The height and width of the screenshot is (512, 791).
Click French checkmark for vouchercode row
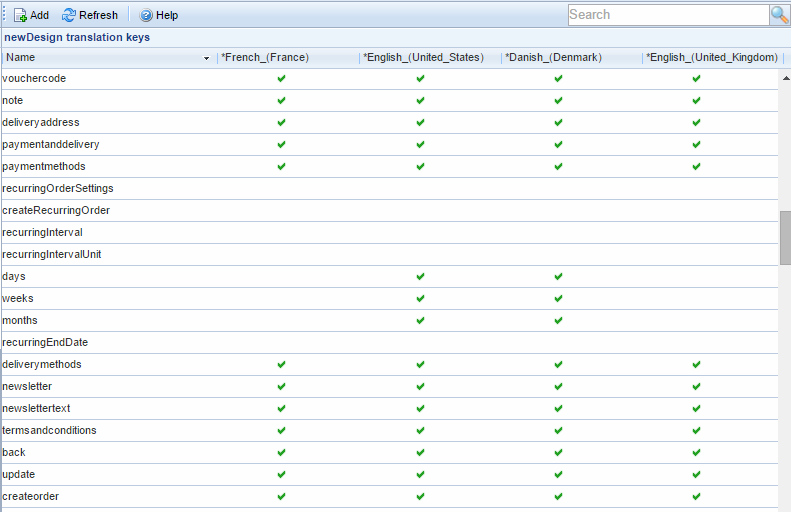pyautogui.click(x=281, y=78)
